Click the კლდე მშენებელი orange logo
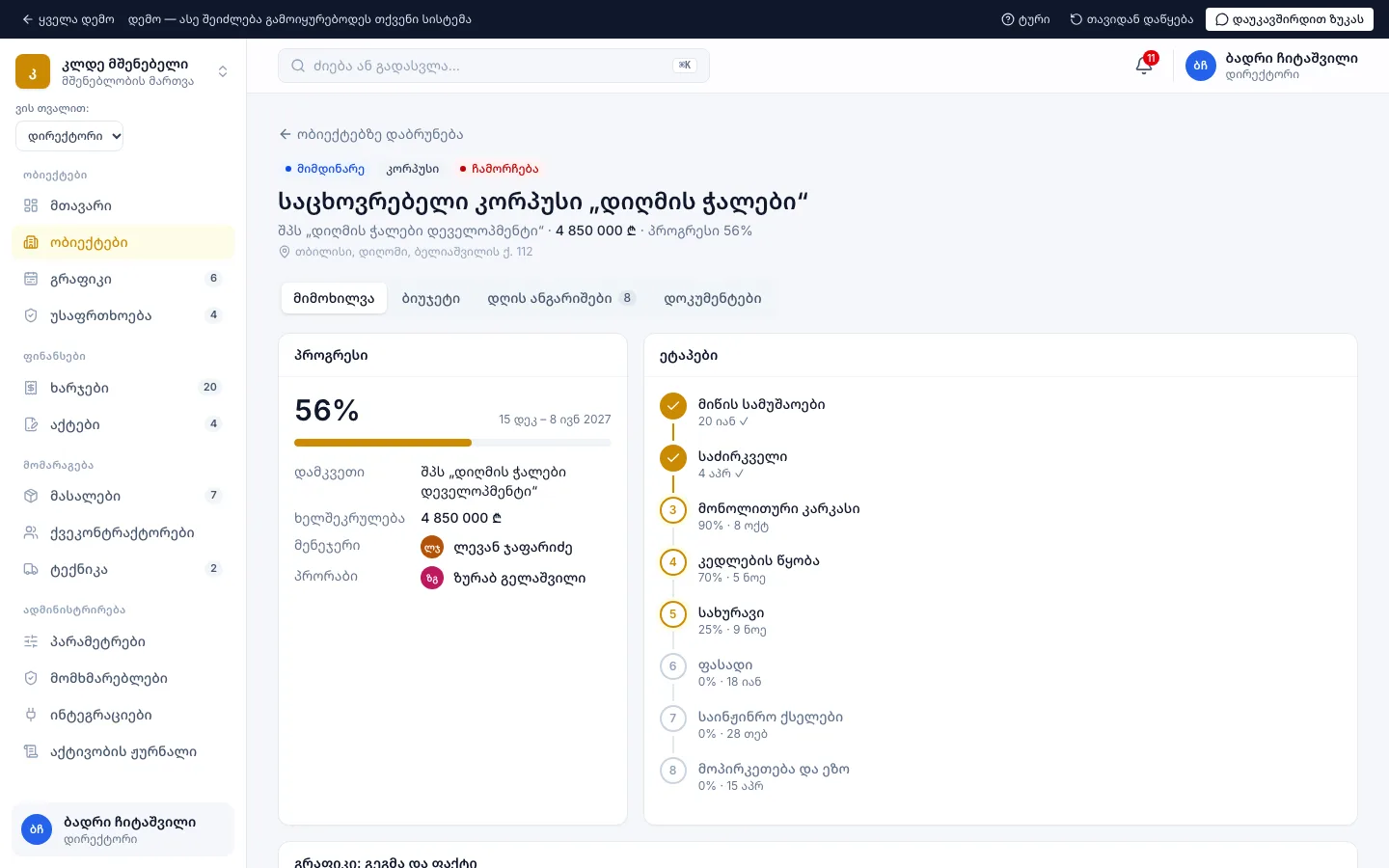This screenshot has width=1389, height=868. pyautogui.click(x=33, y=71)
